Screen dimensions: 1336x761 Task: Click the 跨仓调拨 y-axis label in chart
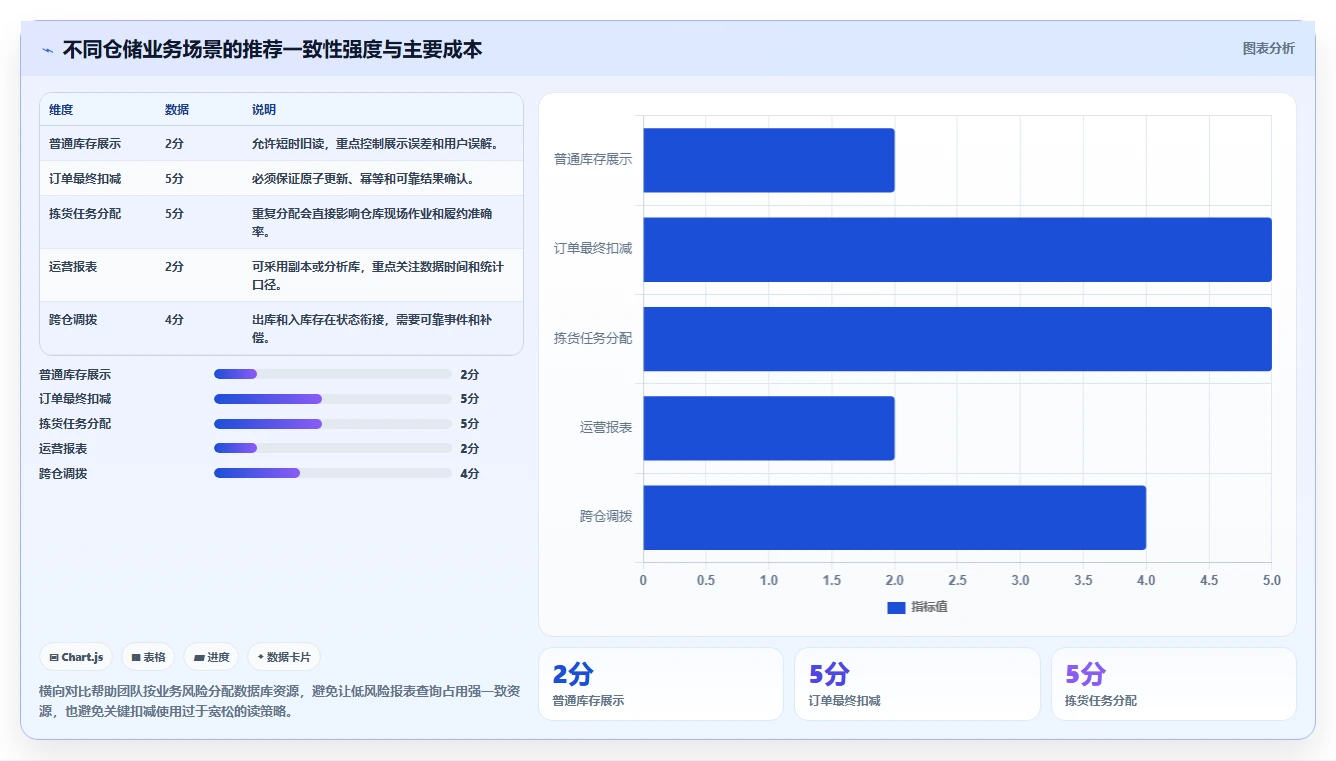pos(606,516)
